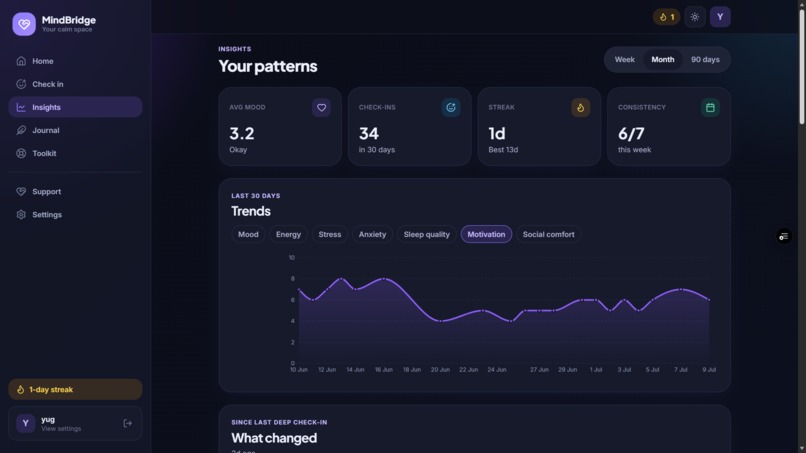Click the Toolkit lifebuoy icon in the sidebar
This screenshot has height=453, width=806.
21,154
